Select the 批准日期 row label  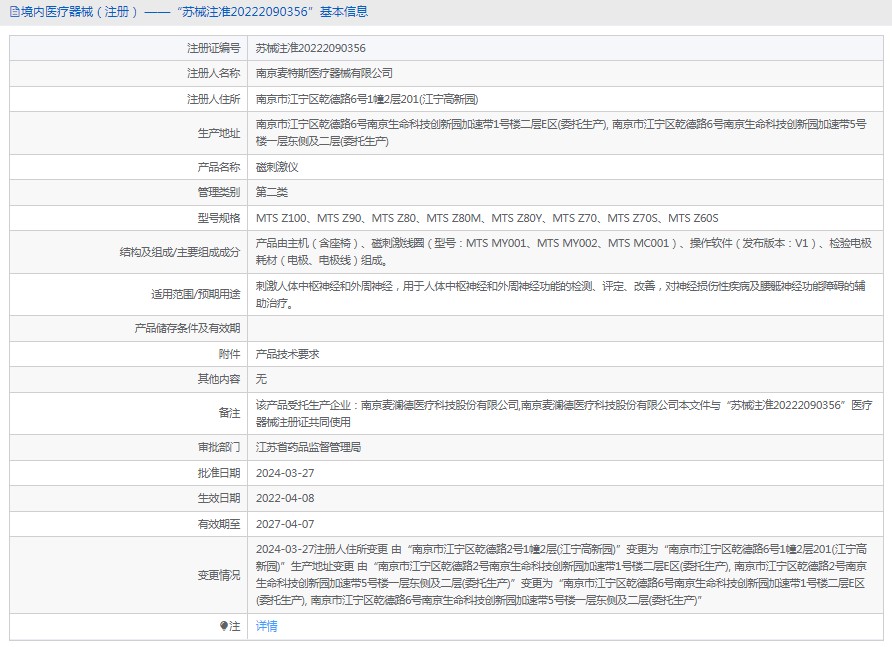coord(219,473)
